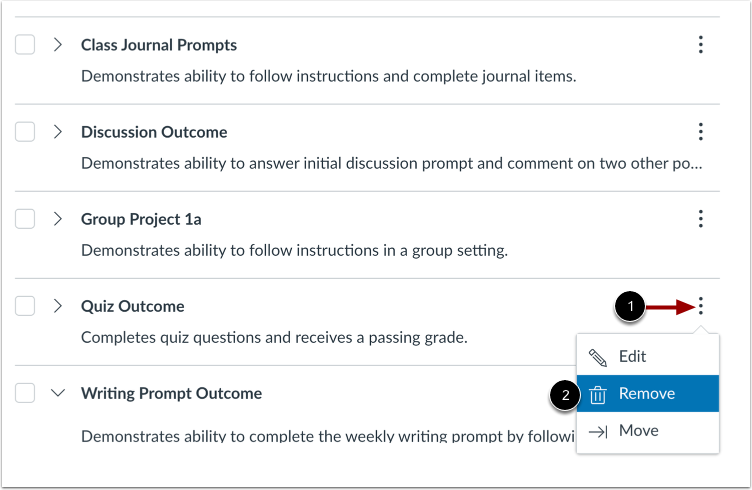
Task: Choose Remove from the context menu
Action: click(x=646, y=394)
